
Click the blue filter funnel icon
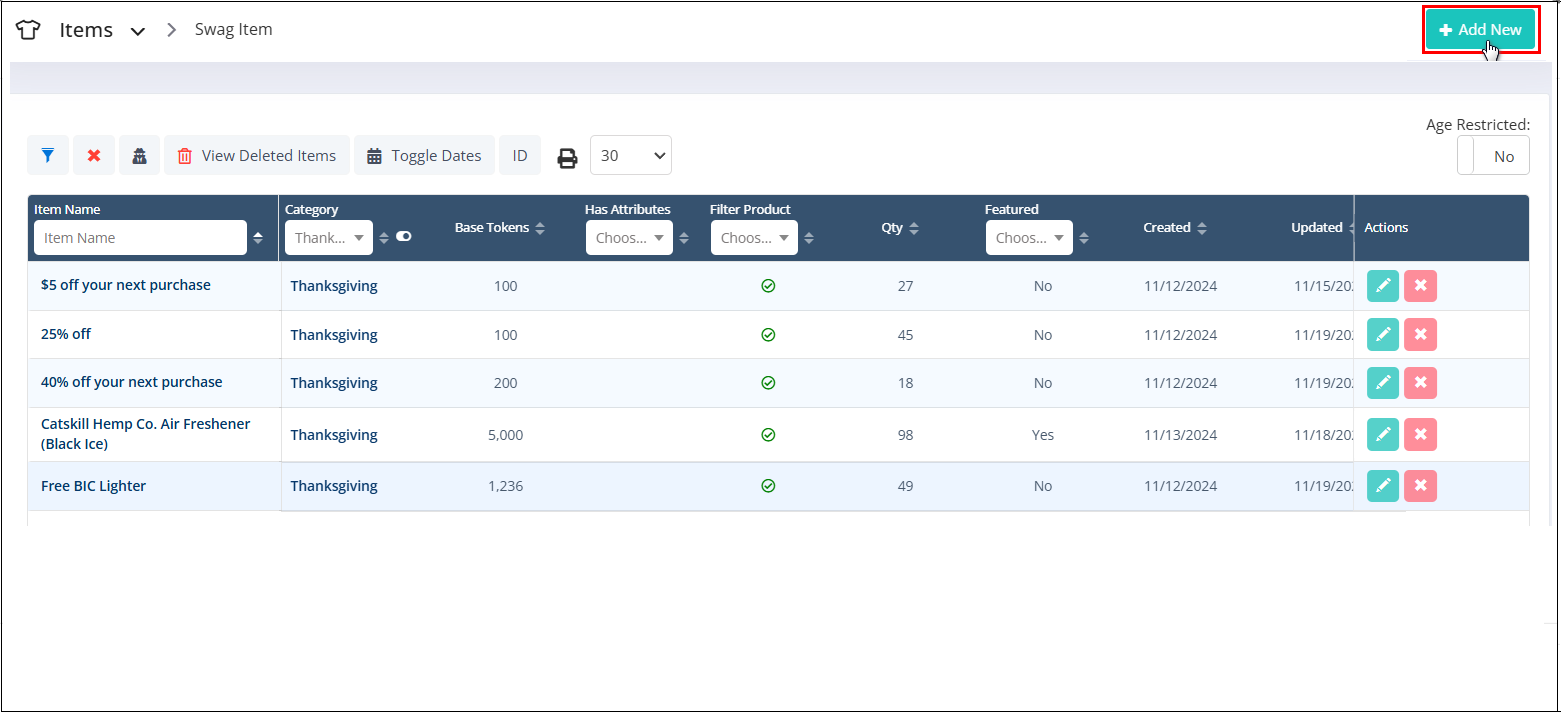pyautogui.click(x=48, y=156)
